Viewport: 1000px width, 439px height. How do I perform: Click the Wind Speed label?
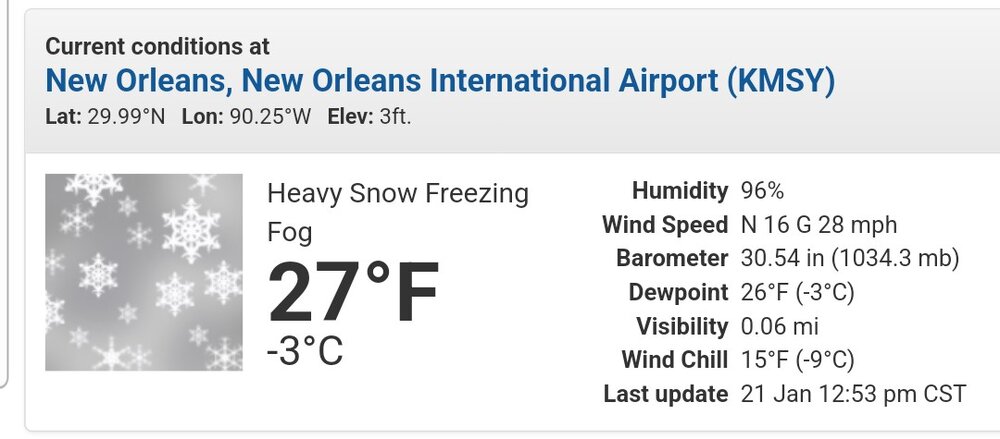[x=665, y=225]
